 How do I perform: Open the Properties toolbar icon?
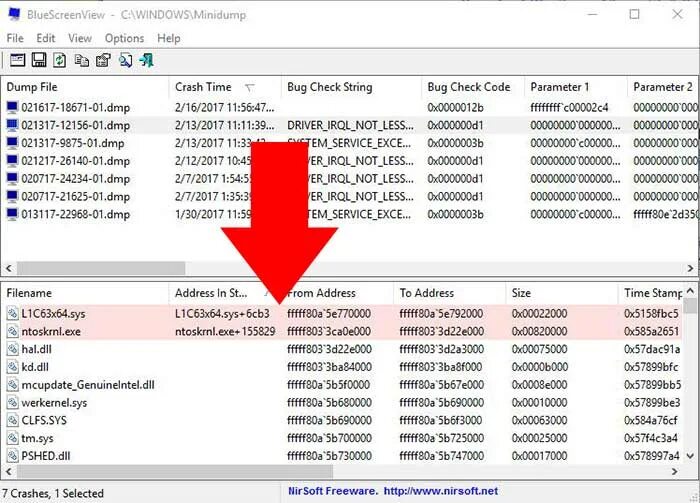(x=103, y=60)
